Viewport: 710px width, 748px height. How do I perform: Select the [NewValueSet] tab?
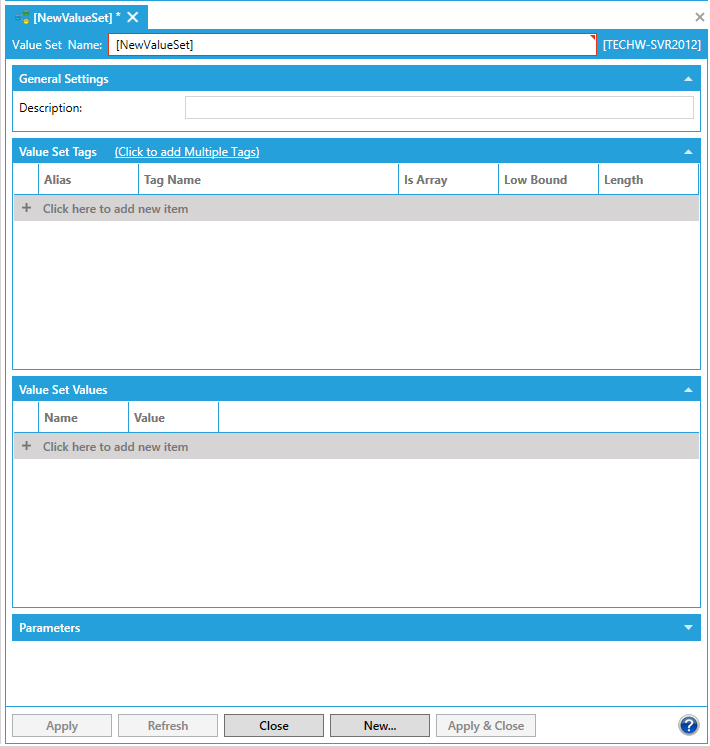(x=76, y=18)
